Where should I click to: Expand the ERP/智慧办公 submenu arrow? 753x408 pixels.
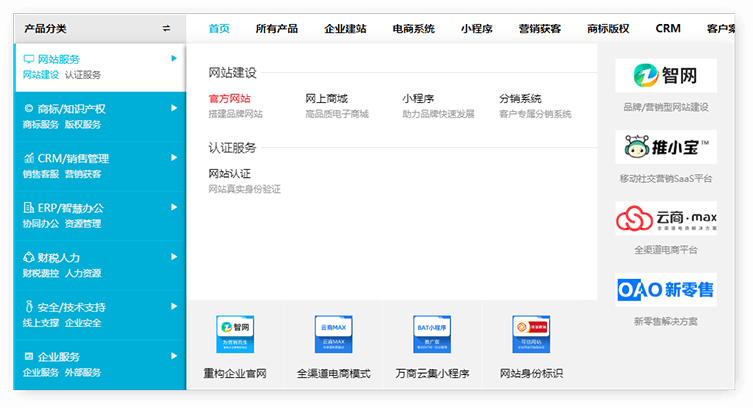tap(174, 207)
